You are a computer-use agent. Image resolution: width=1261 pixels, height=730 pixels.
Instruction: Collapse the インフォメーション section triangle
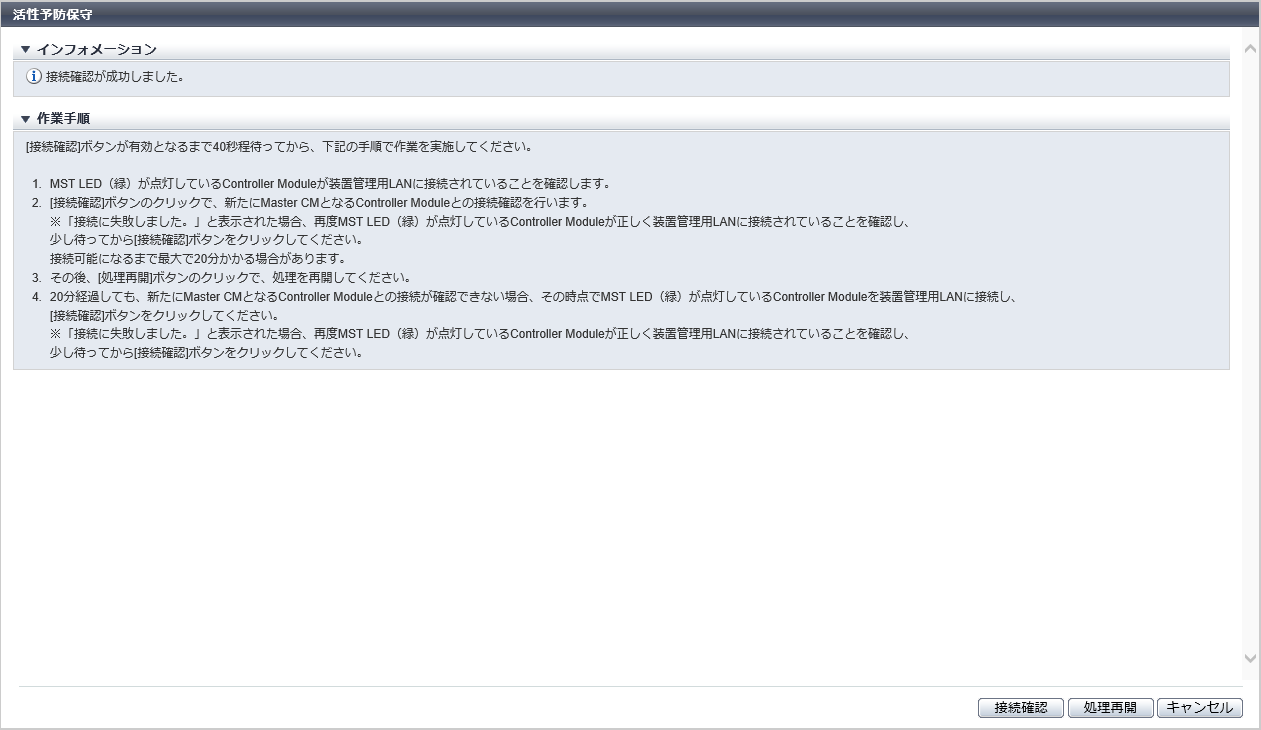pyautogui.click(x=26, y=49)
